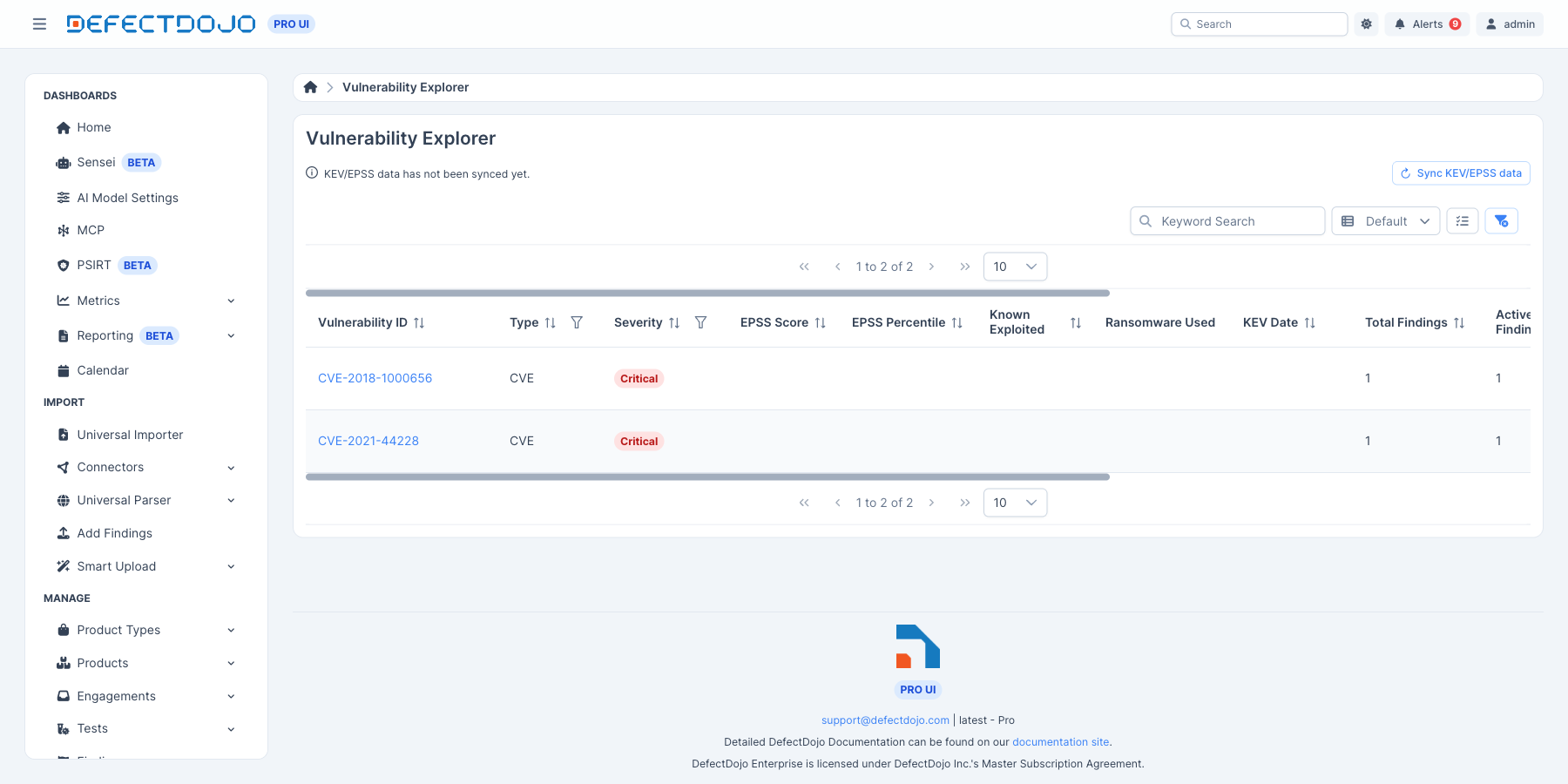Image resolution: width=1568 pixels, height=784 pixels.
Task: Open the Default table view dropdown
Action: coord(1386,221)
